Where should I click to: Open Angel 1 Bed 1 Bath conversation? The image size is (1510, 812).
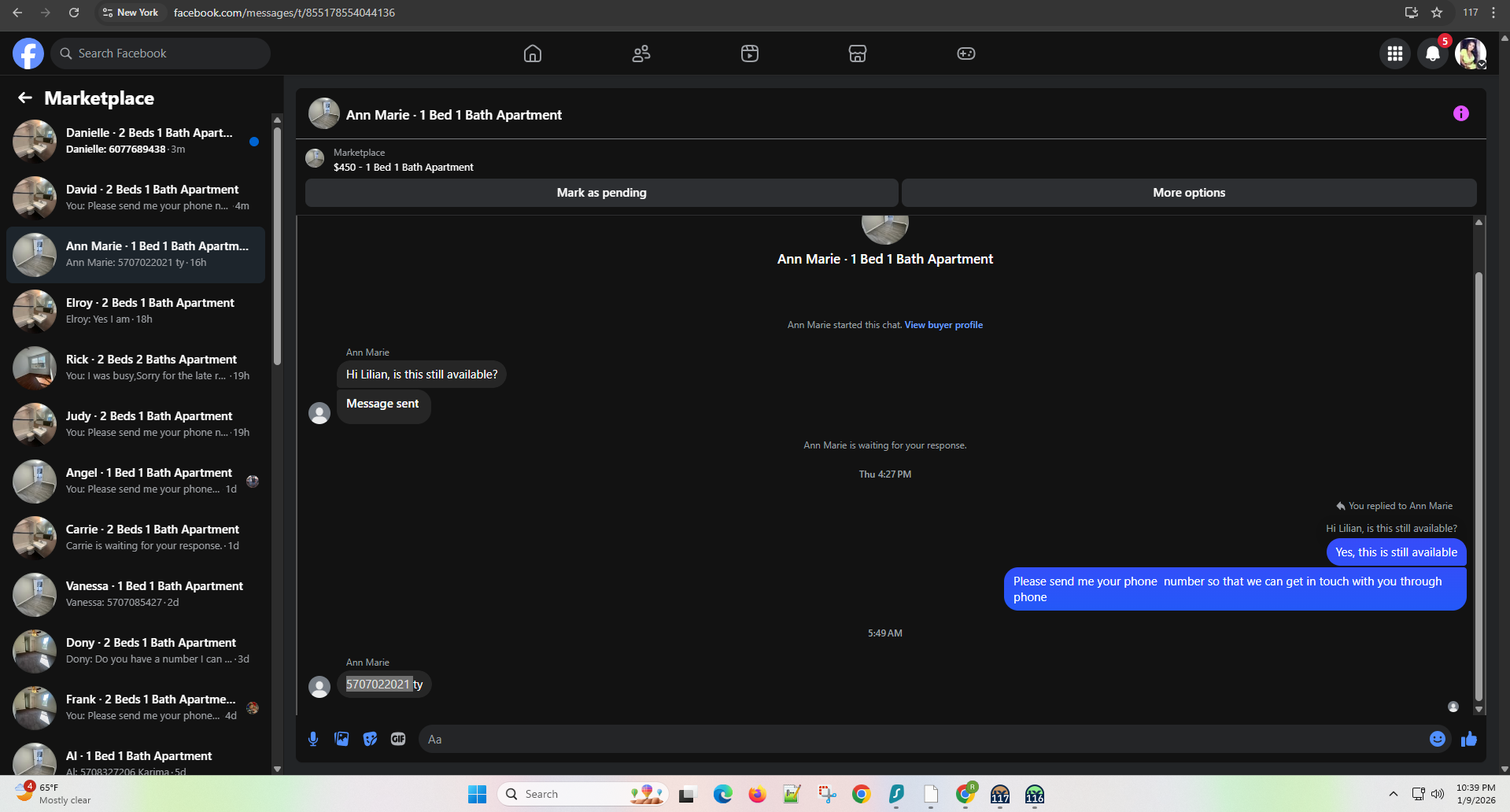(x=135, y=482)
